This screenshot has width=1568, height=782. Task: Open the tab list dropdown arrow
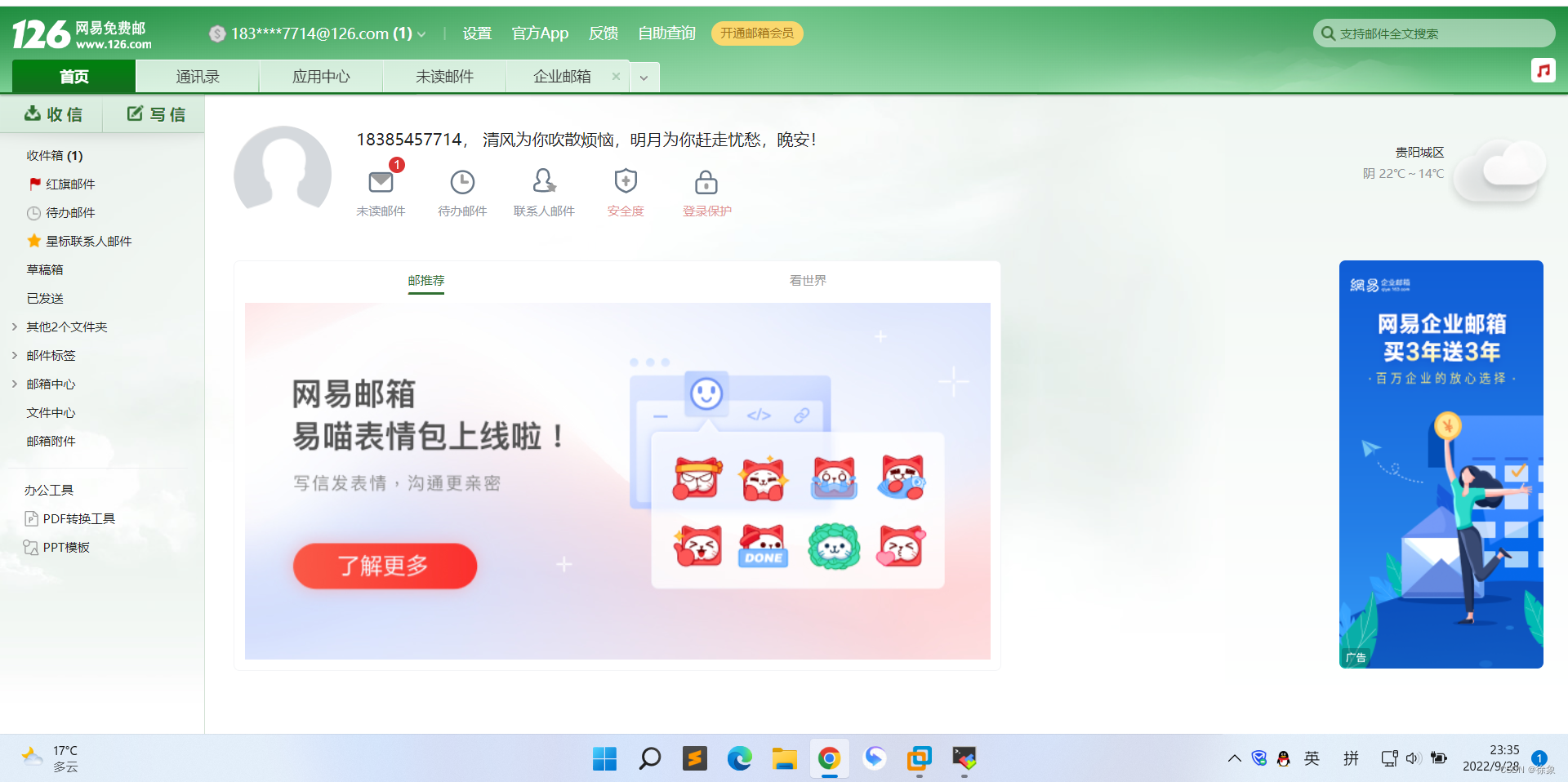click(x=644, y=78)
